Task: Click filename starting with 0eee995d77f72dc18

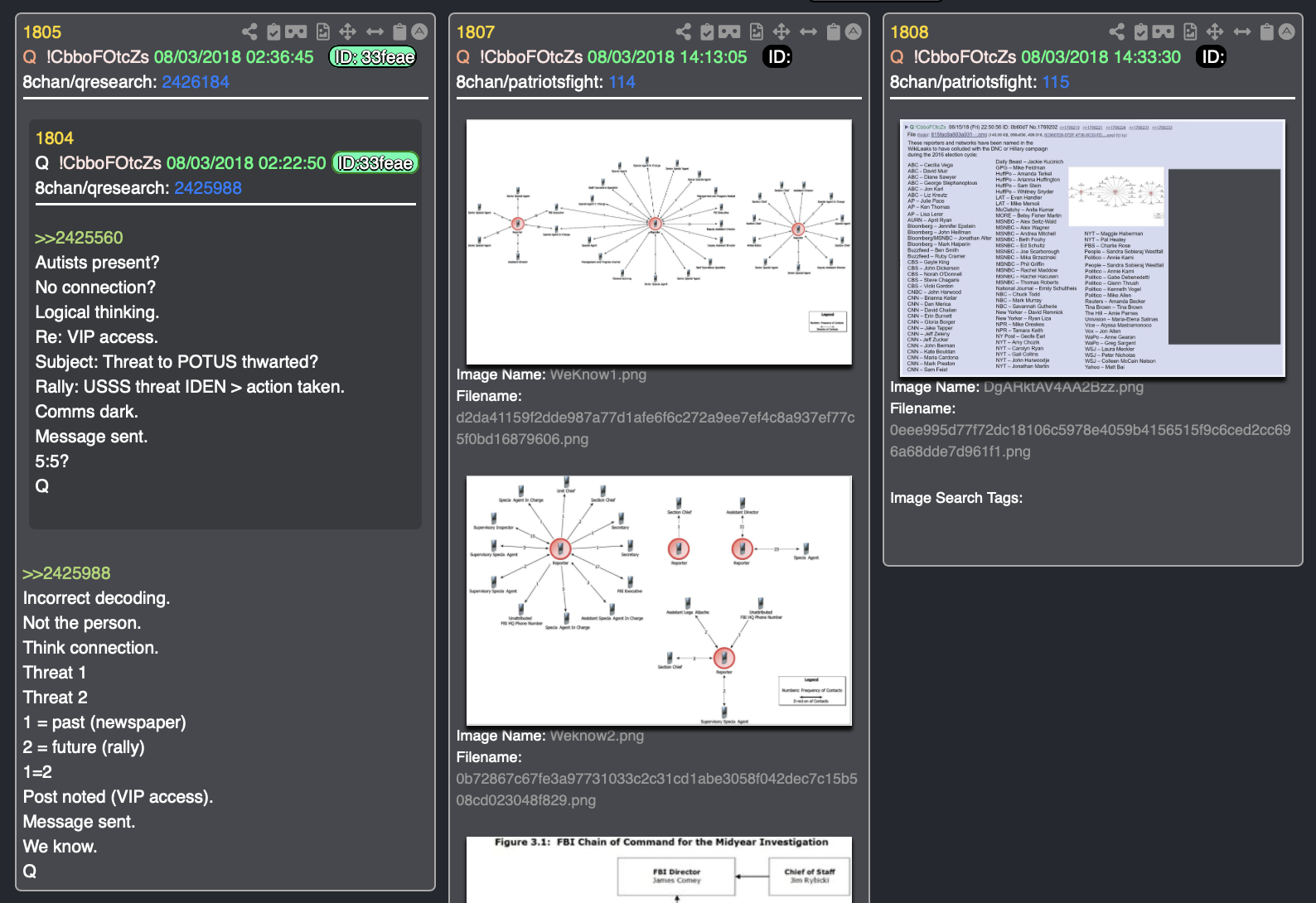Action: pos(1090,441)
